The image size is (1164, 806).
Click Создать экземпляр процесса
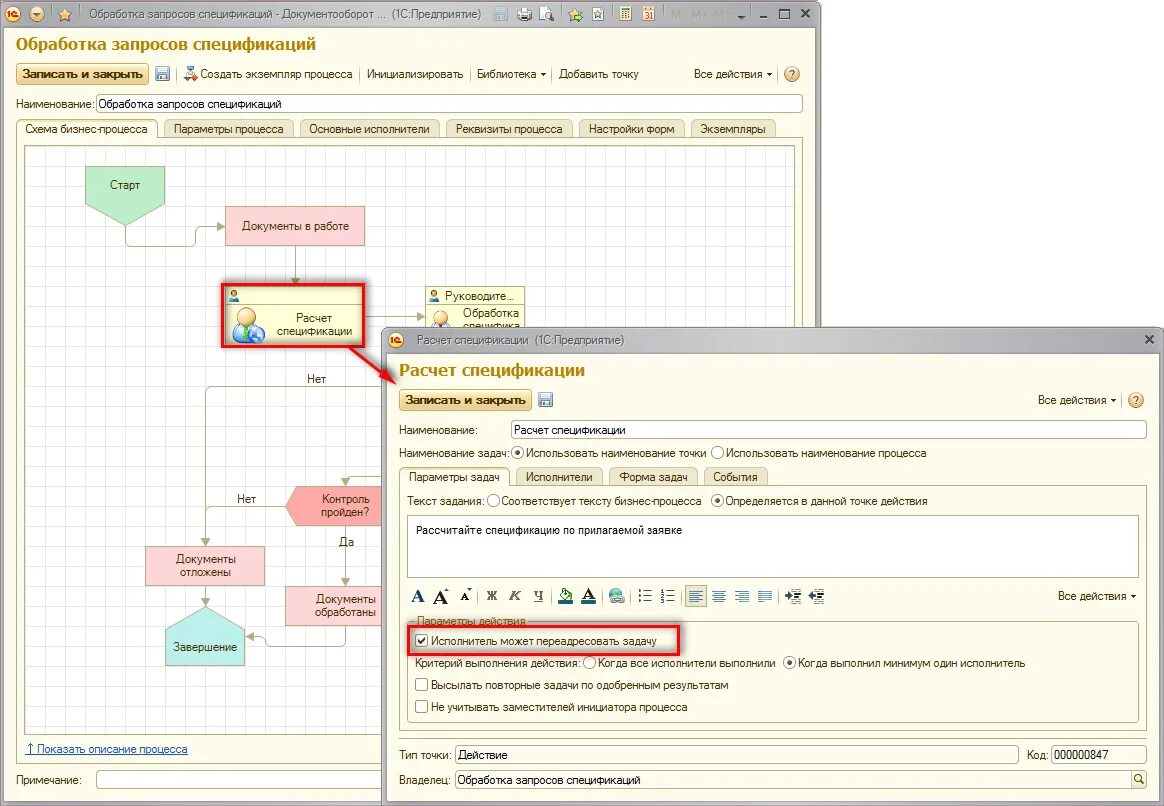pyautogui.click(x=268, y=74)
